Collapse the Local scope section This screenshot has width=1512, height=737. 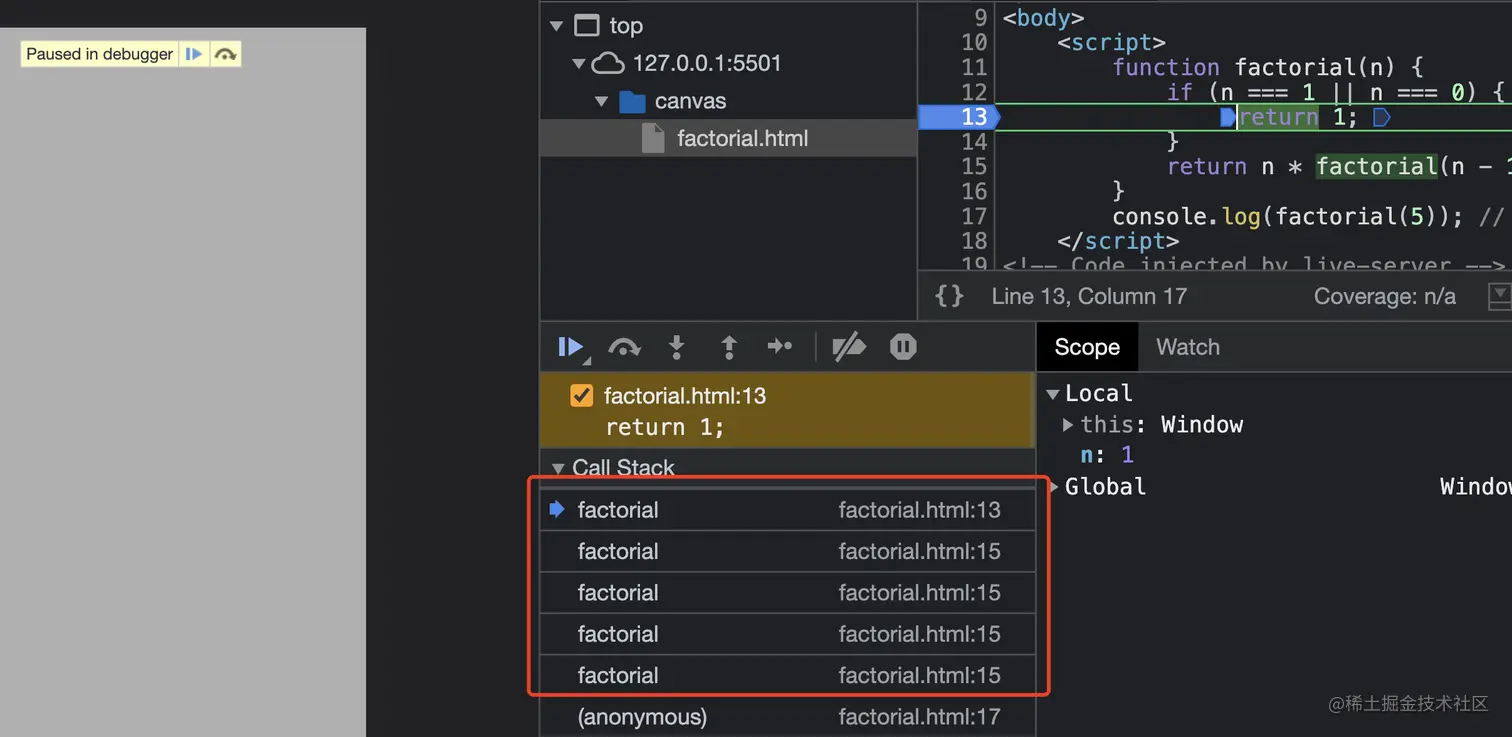[1052, 394]
